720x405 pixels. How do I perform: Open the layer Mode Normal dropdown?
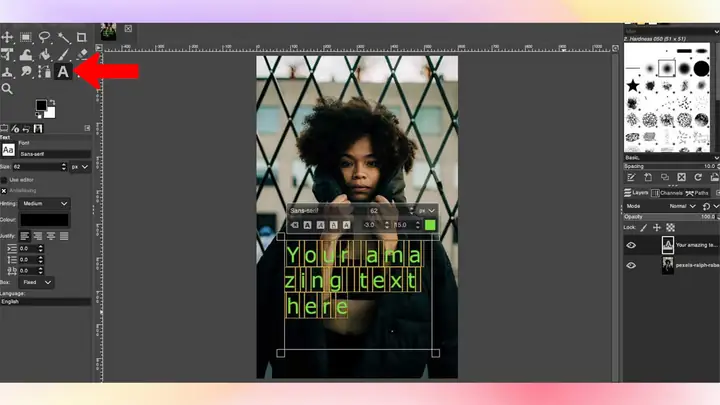[682, 206]
